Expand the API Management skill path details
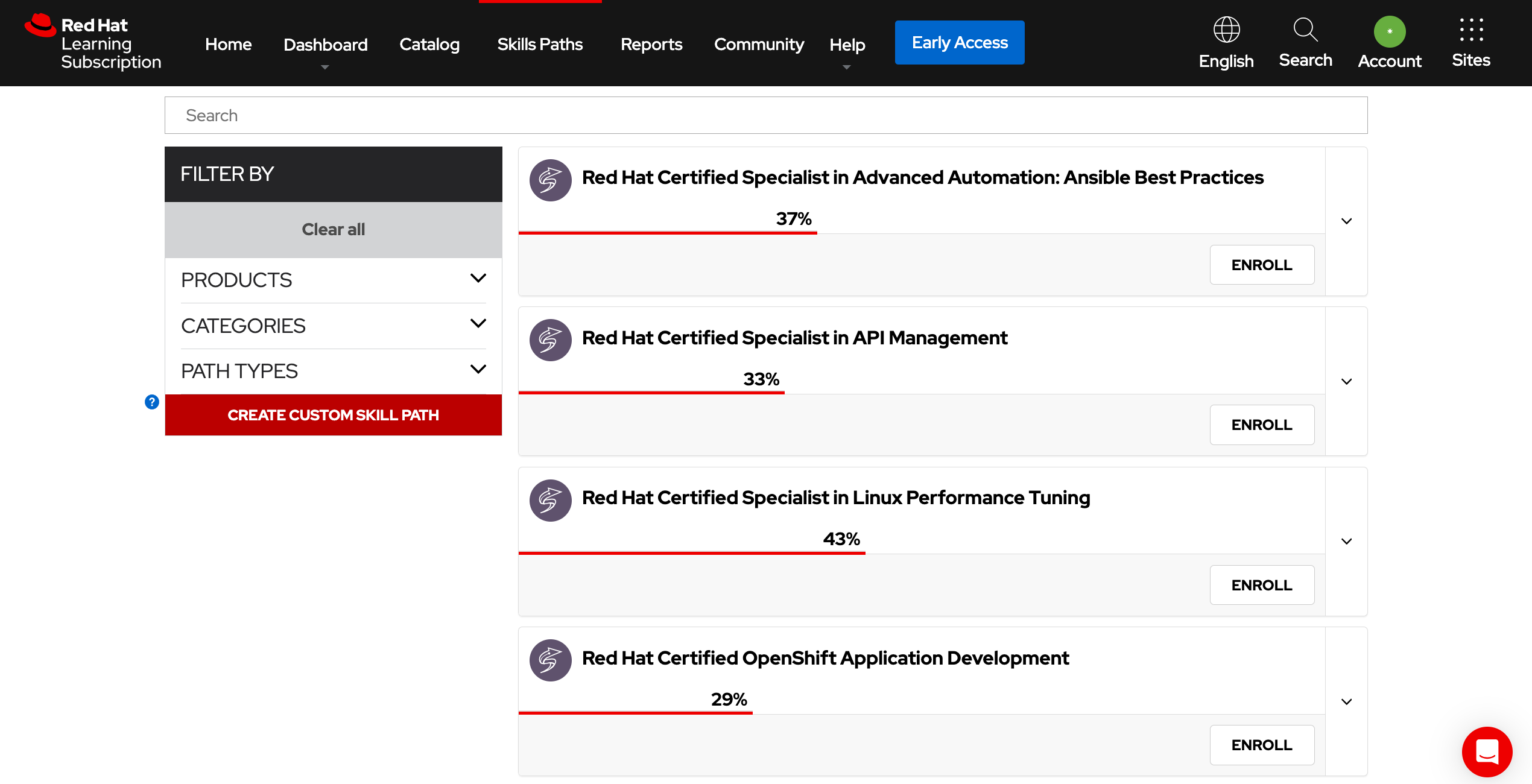The width and height of the screenshot is (1532, 784). click(1346, 381)
